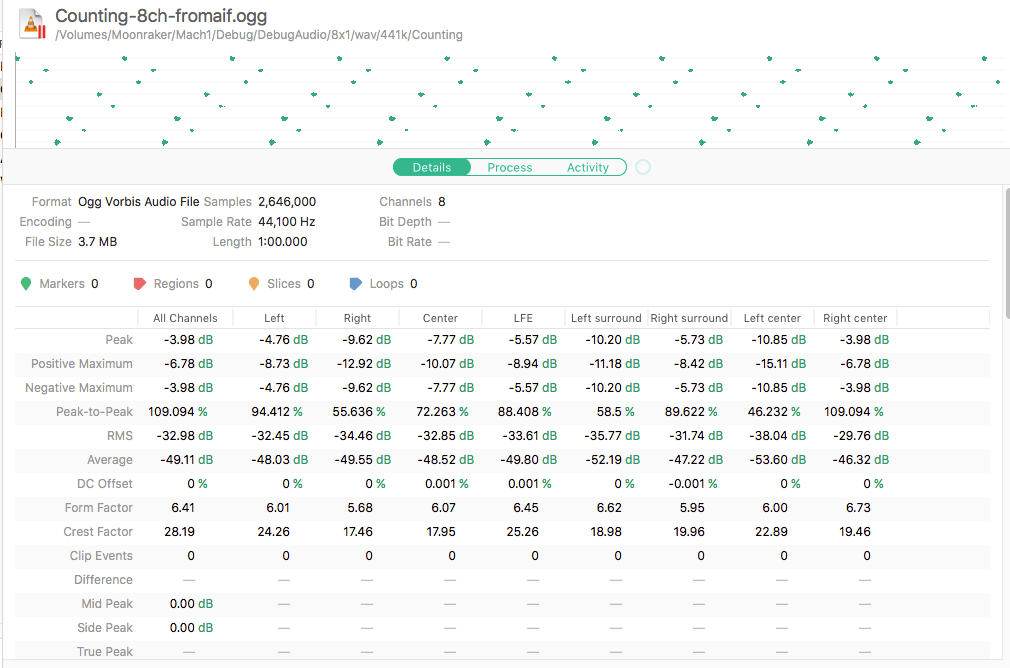
Task: Select the Center Peak value "-7.77 dB"
Action: [450, 340]
